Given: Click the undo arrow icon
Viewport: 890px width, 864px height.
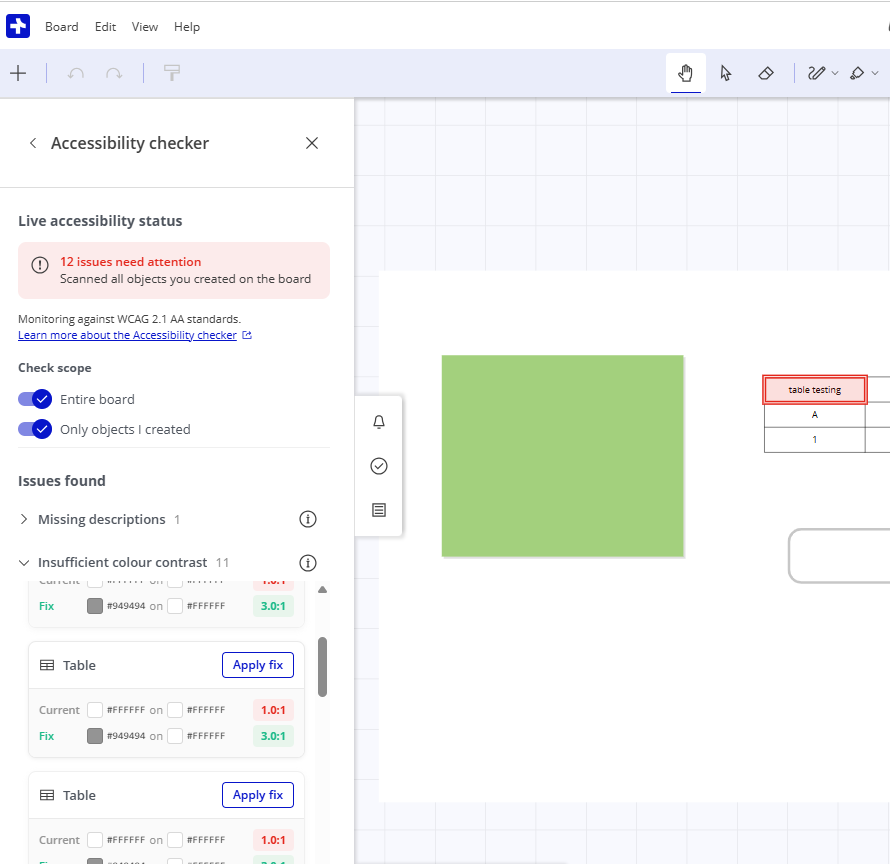Looking at the screenshot, I should [75, 73].
